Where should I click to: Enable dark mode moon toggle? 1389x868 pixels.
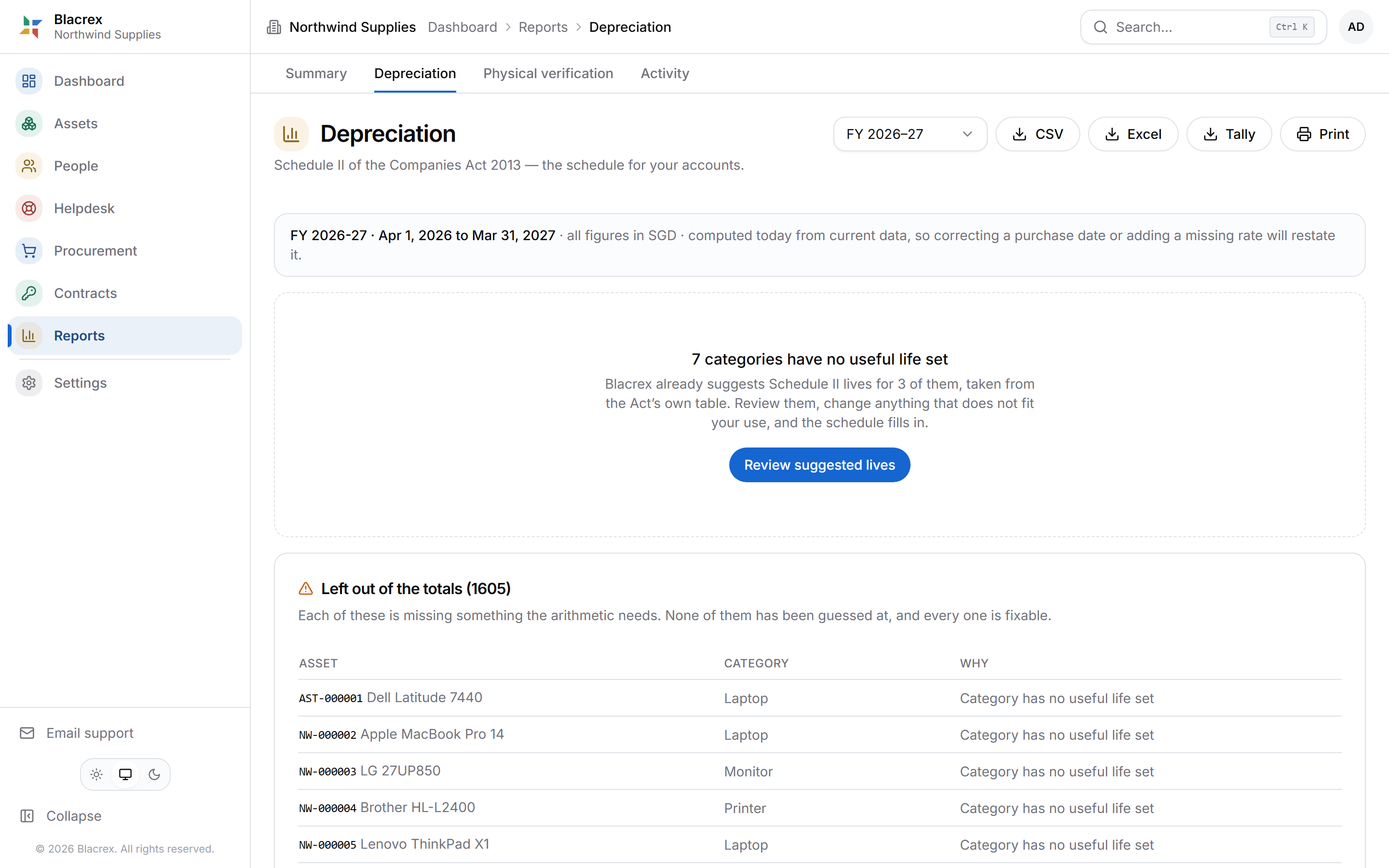click(x=154, y=774)
